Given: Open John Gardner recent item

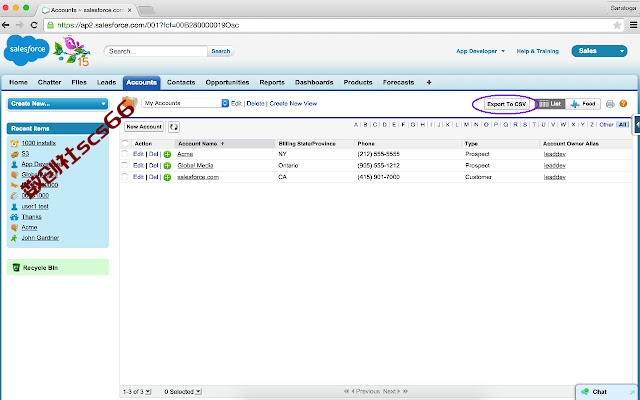Looking at the screenshot, I should tap(40, 238).
